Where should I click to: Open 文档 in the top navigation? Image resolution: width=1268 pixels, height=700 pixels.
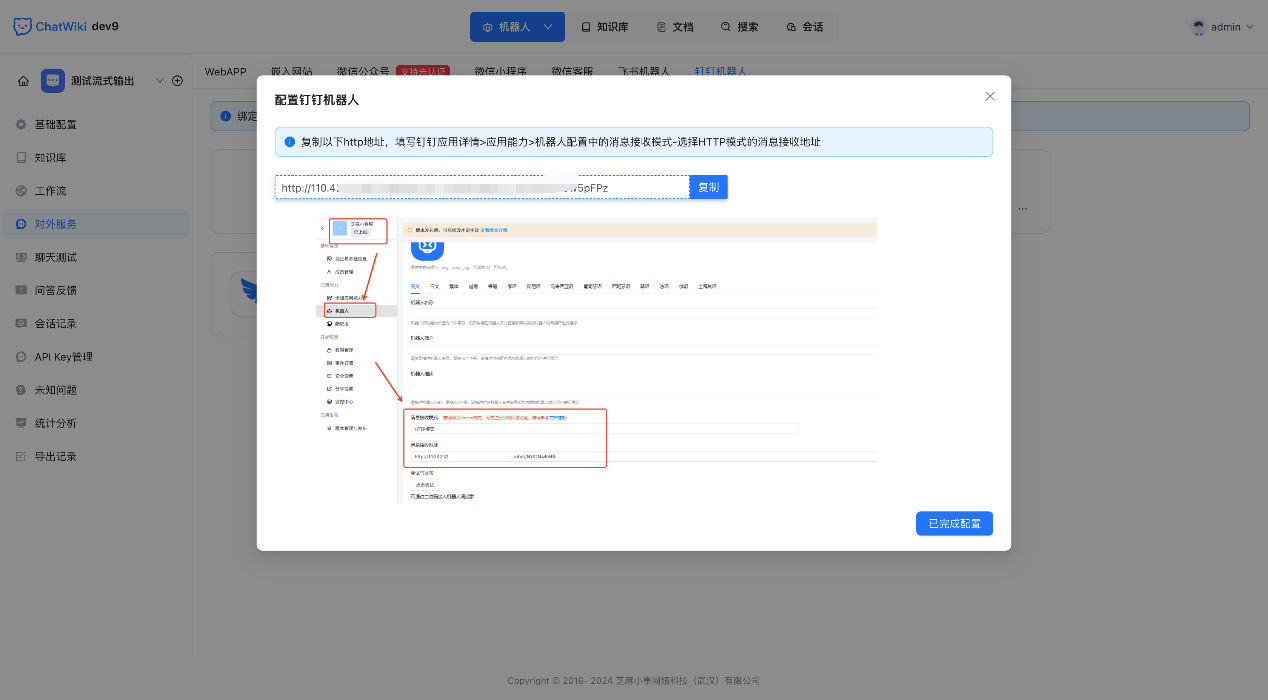click(675, 27)
